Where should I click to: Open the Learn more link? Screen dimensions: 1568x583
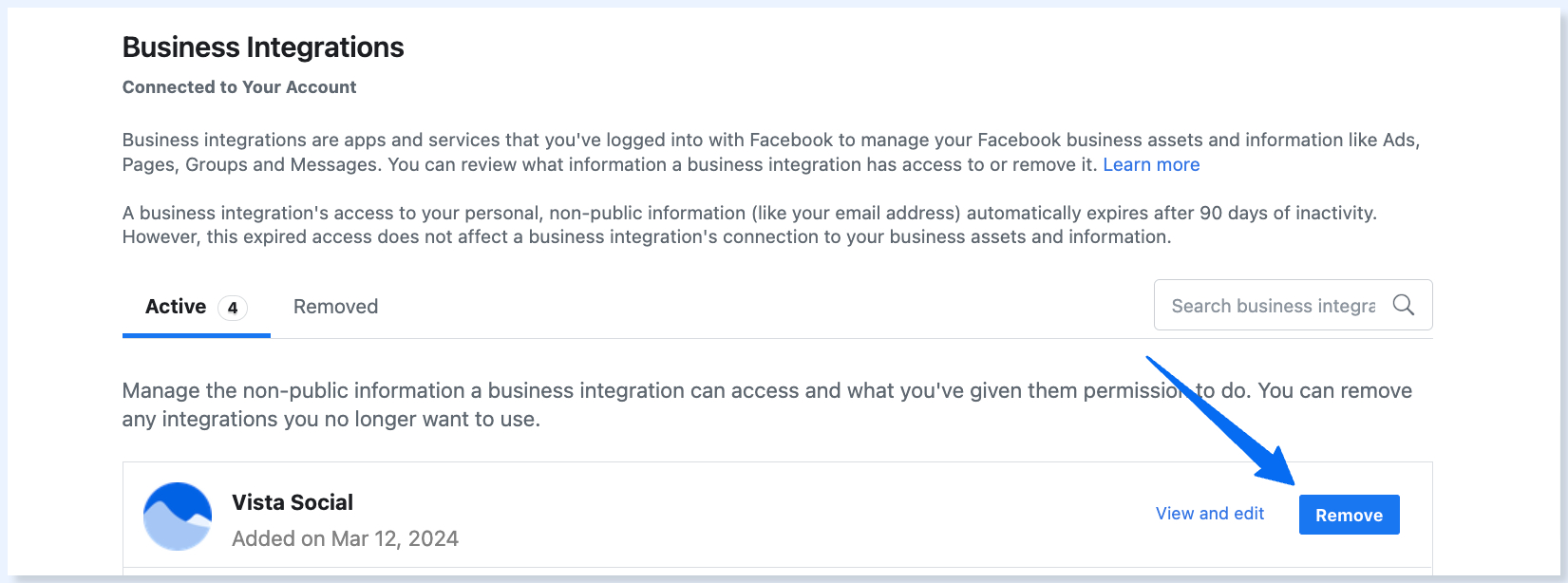pyautogui.click(x=1151, y=164)
